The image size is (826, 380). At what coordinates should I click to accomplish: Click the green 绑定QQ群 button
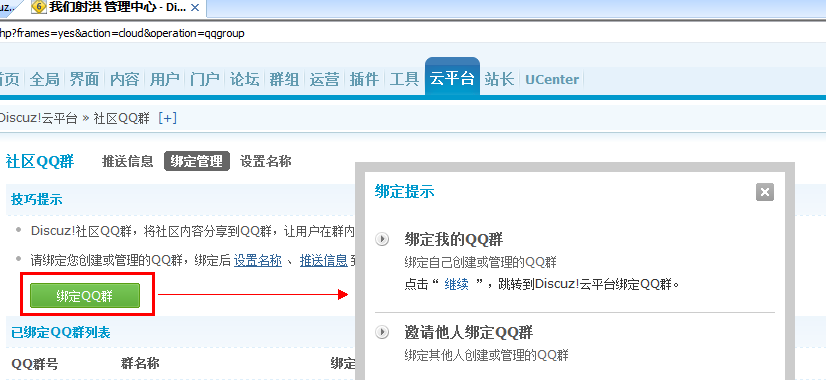85,296
